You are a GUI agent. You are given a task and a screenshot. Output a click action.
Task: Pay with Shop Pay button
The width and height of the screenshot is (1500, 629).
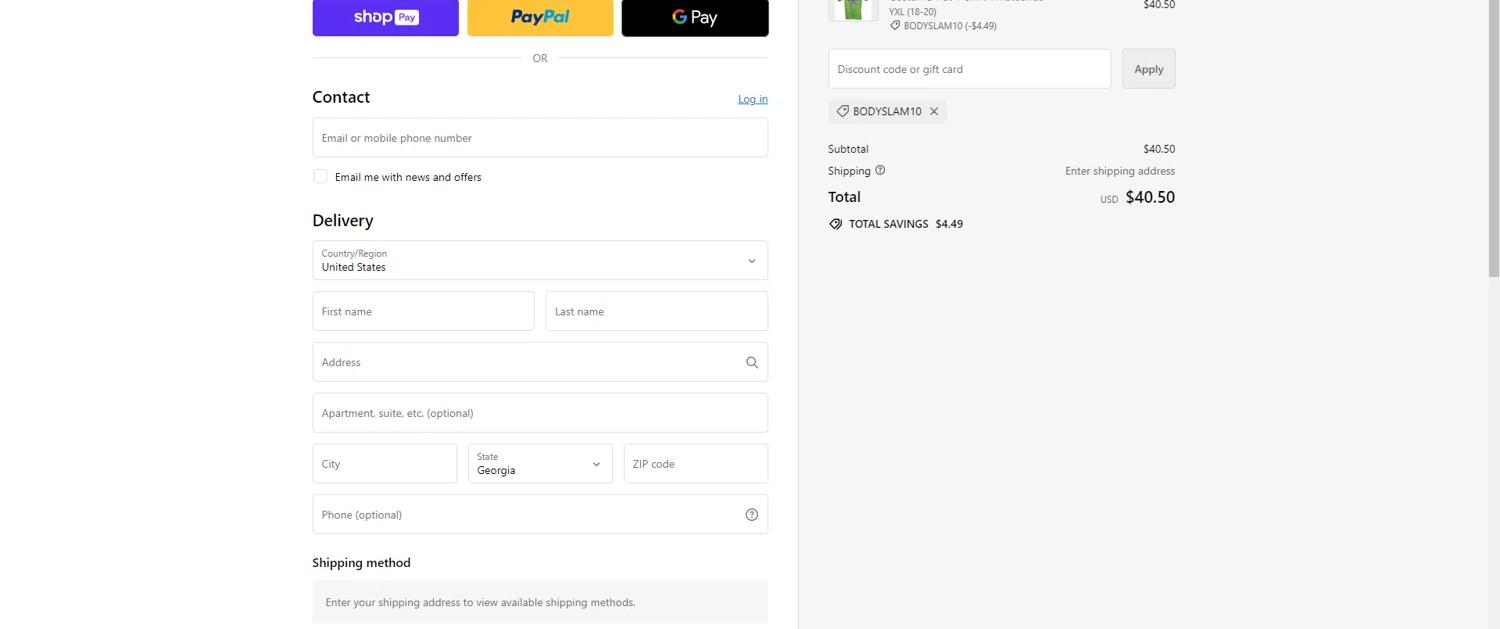385,17
